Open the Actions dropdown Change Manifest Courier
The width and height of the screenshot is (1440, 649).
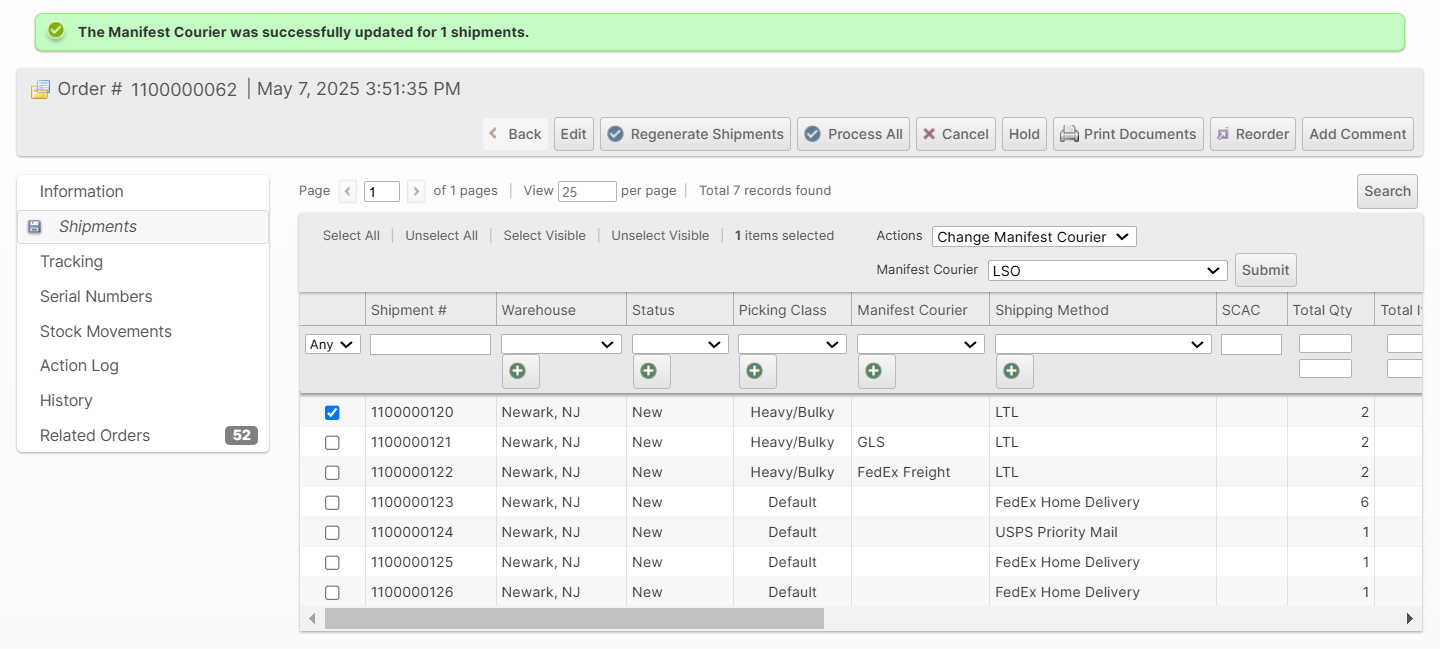[x=1033, y=237]
